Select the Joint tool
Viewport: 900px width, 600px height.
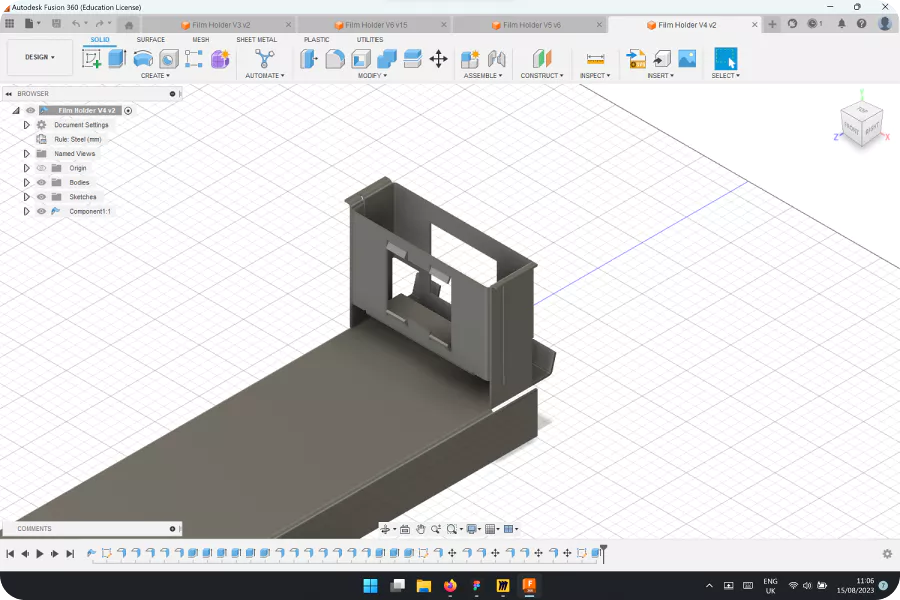[496, 59]
